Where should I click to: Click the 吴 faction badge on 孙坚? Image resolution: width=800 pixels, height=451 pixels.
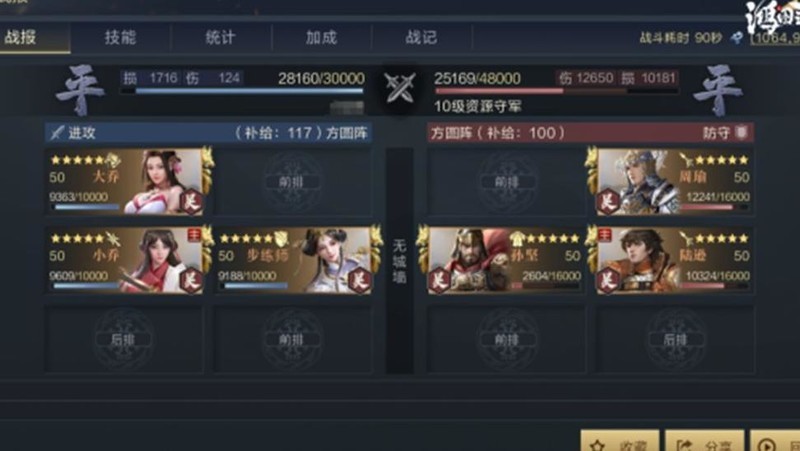[x=439, y=281]
